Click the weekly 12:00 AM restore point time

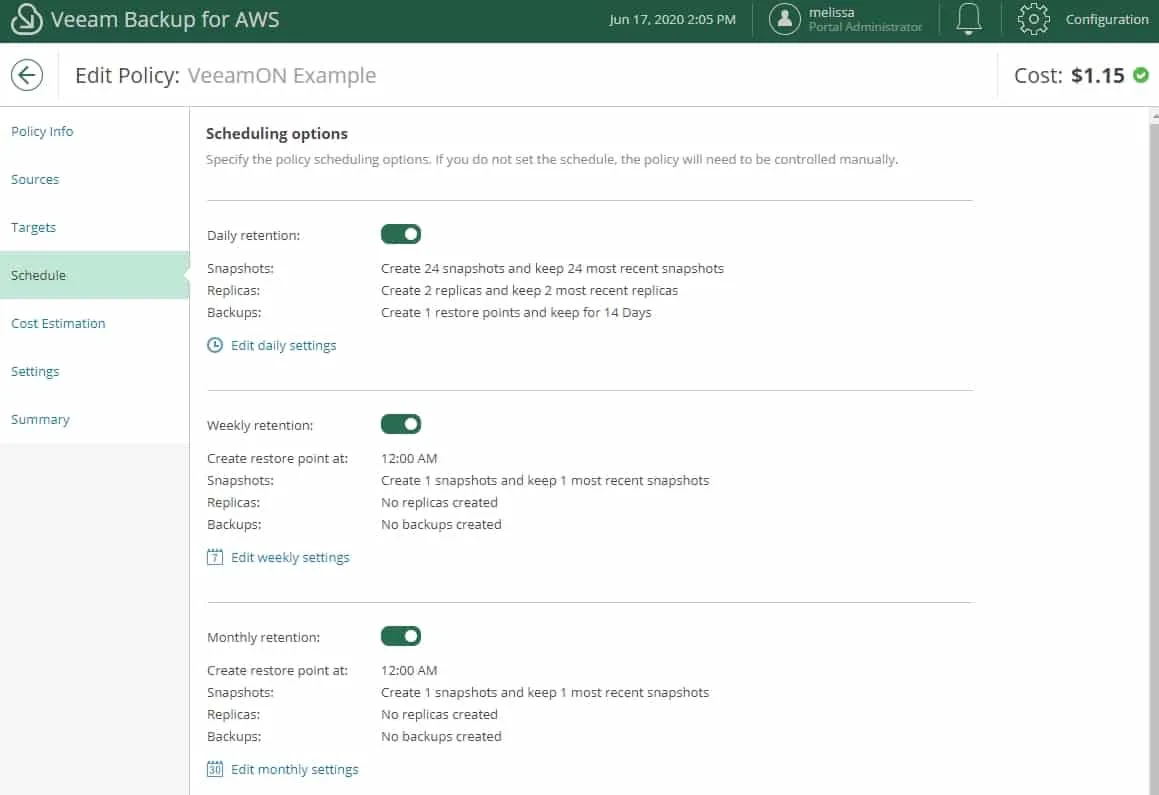(x=409, y=458)
